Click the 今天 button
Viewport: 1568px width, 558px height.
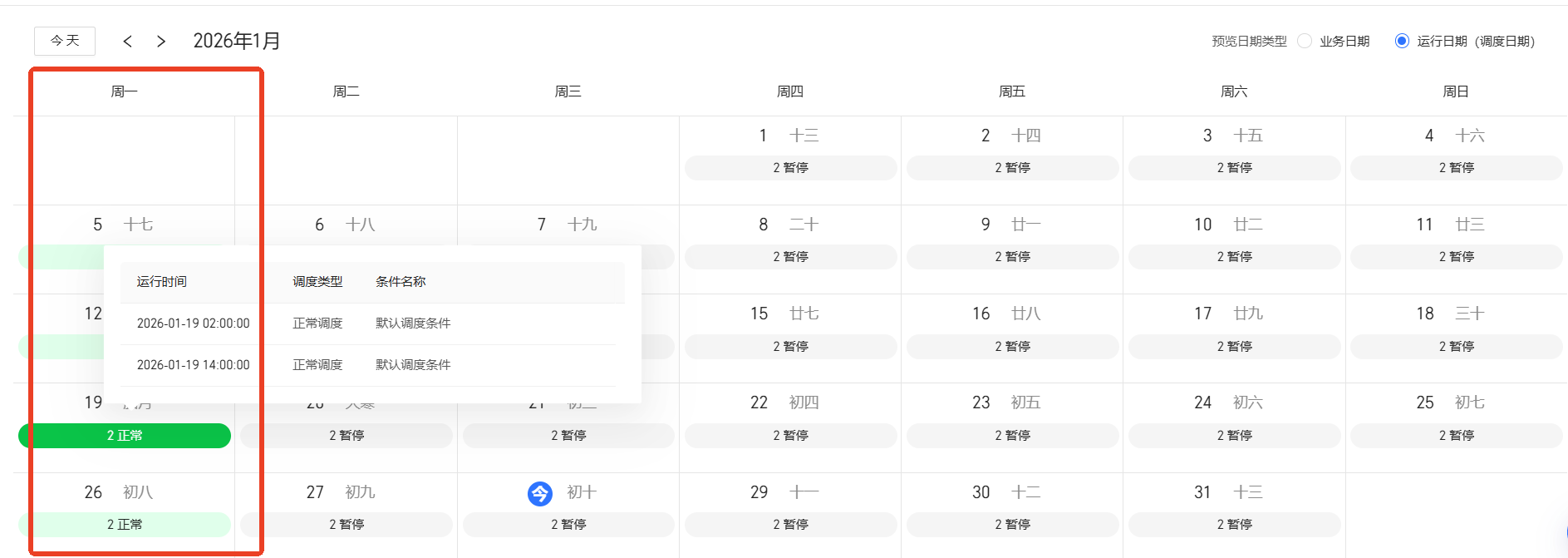click(x=65, y=41)
